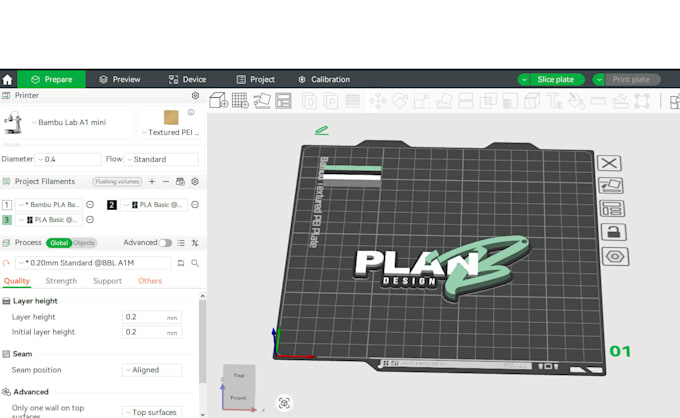The image size is (680, 418).
Task: Select the Scale tool icon
Action: click(422, 101)
